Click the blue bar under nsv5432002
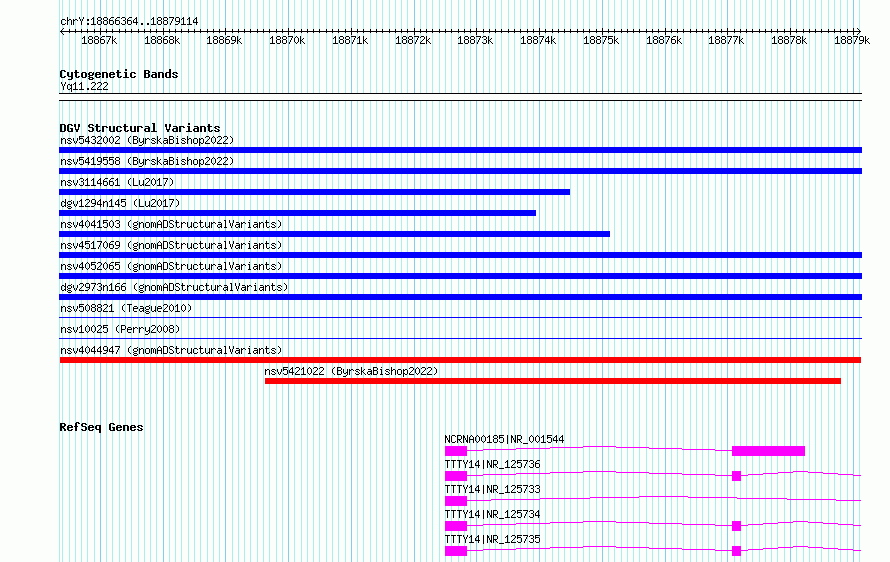Image resolution: width=890 pixels, height=562 pixels. [460, 150]
